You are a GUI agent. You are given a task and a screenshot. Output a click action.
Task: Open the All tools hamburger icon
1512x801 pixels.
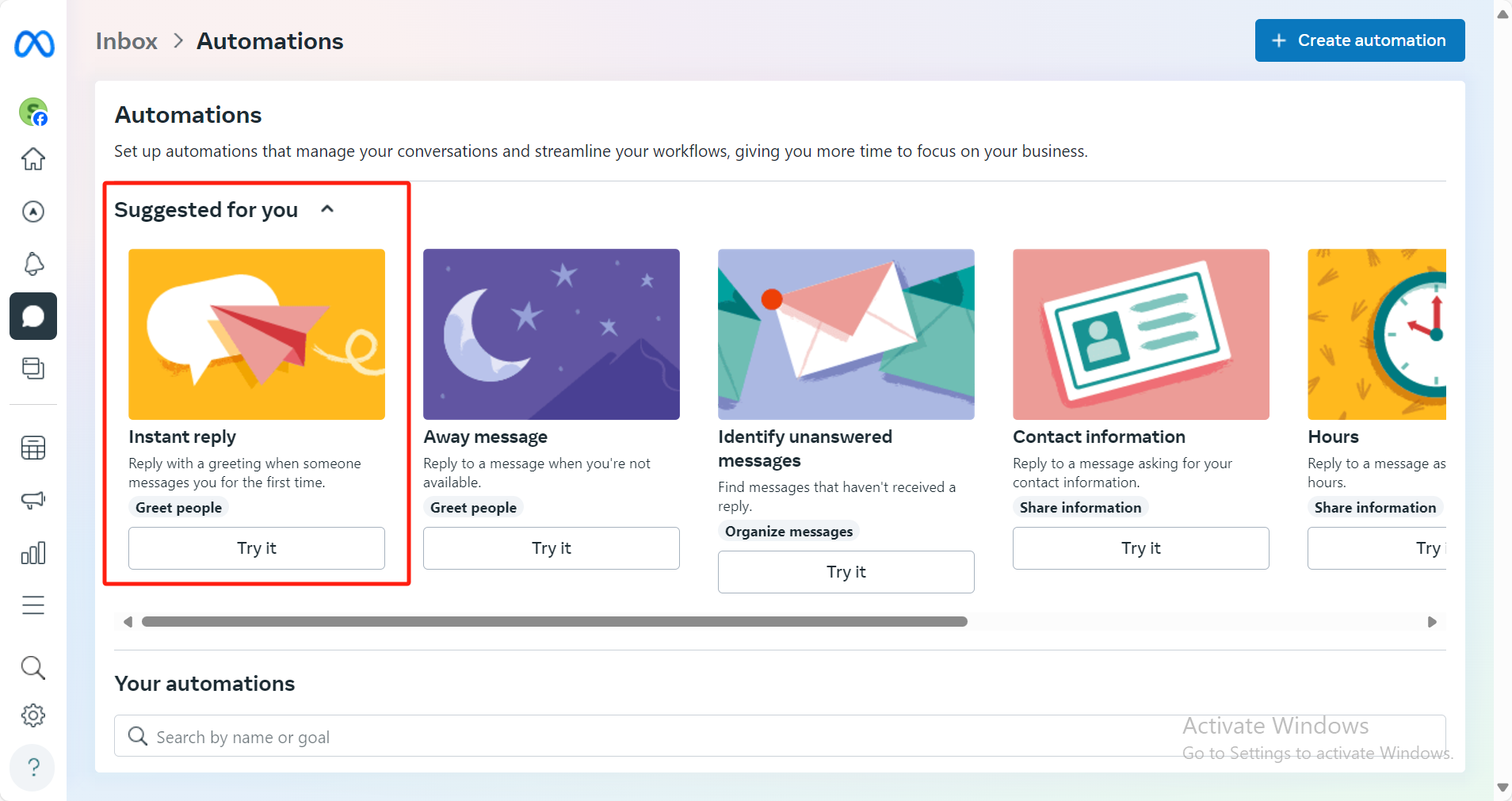tap(32, 605)
